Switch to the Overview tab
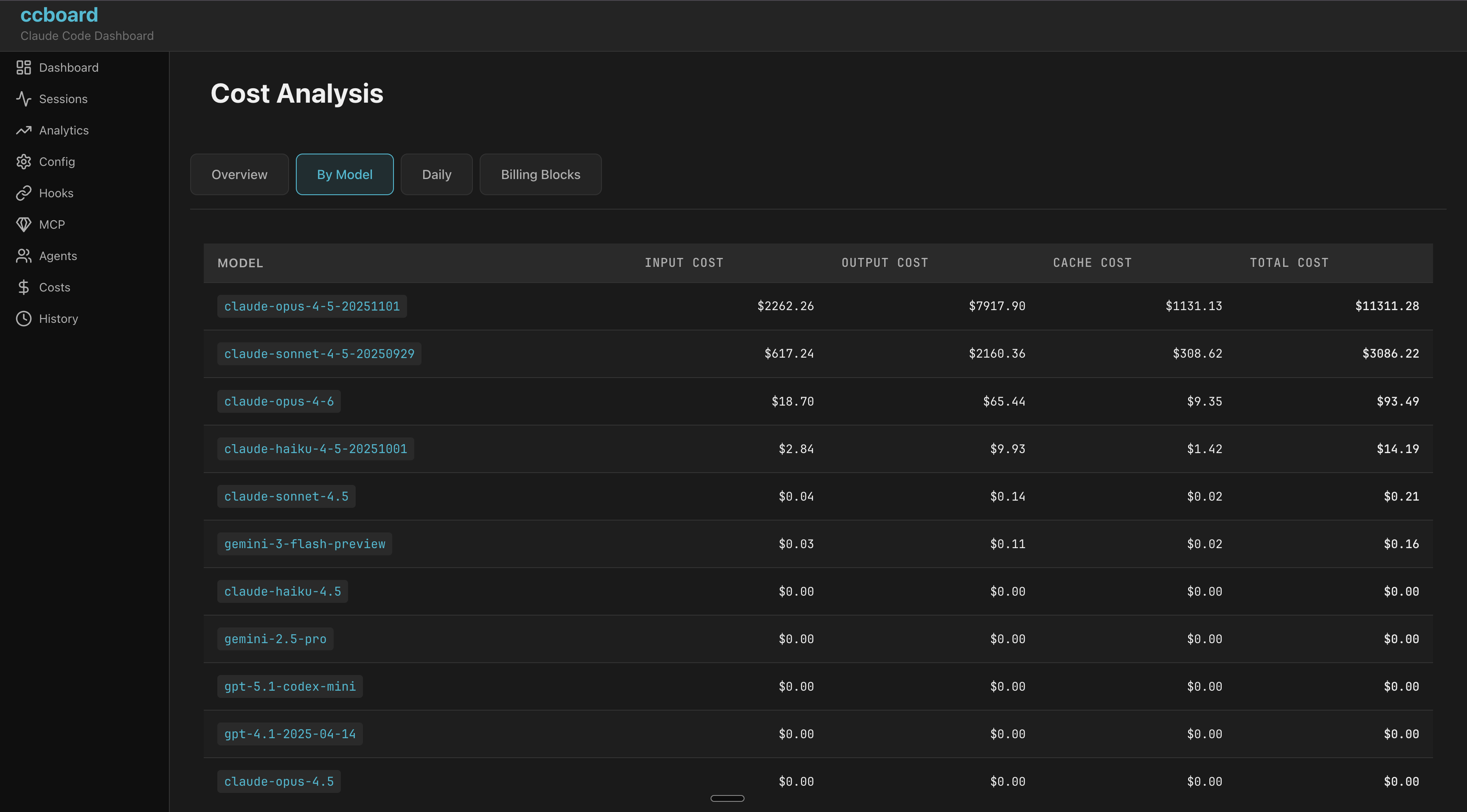 239,174
